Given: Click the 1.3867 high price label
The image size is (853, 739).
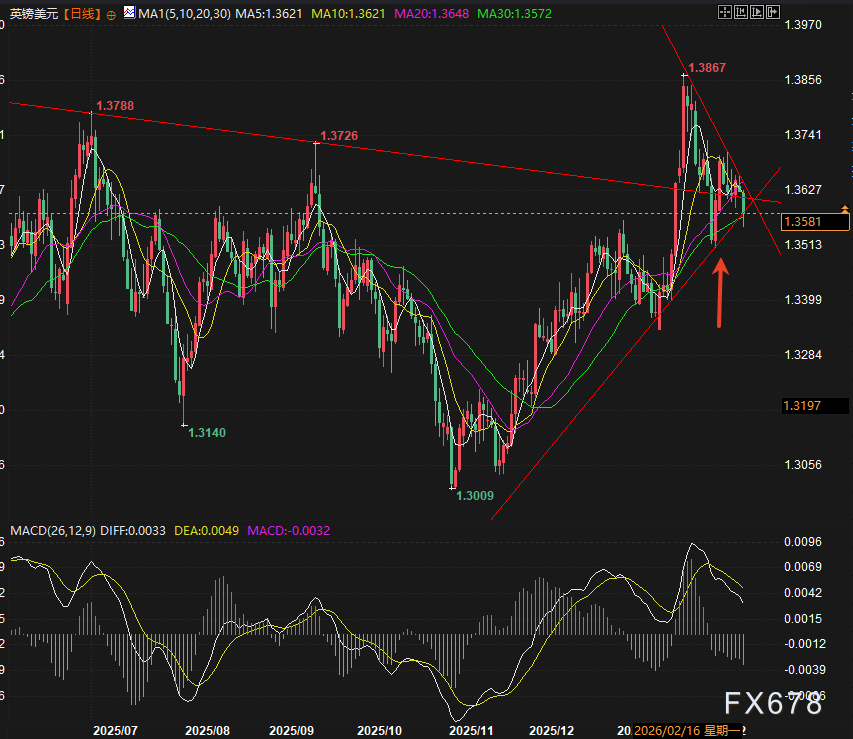Looking at the screenshot, I should [707, 68].
